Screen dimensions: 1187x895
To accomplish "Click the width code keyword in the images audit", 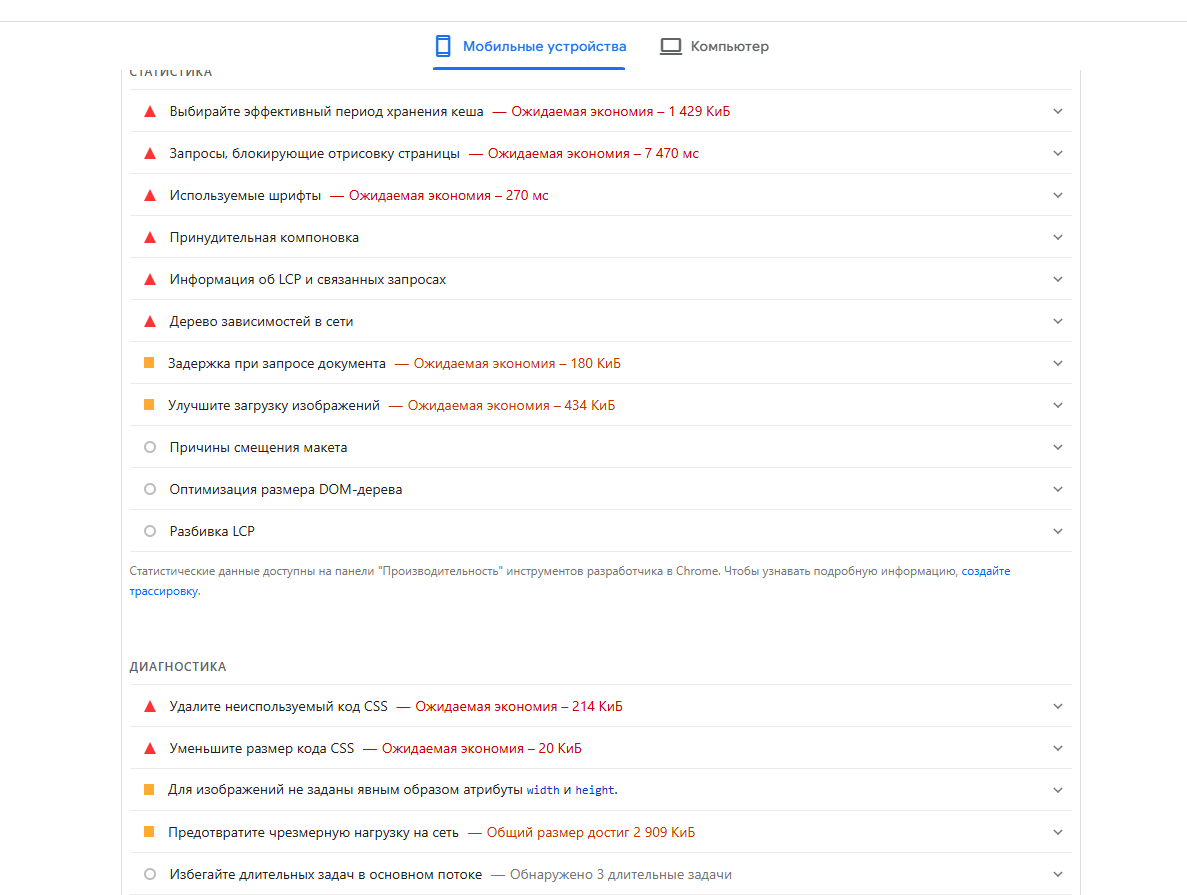I will 543,791.
